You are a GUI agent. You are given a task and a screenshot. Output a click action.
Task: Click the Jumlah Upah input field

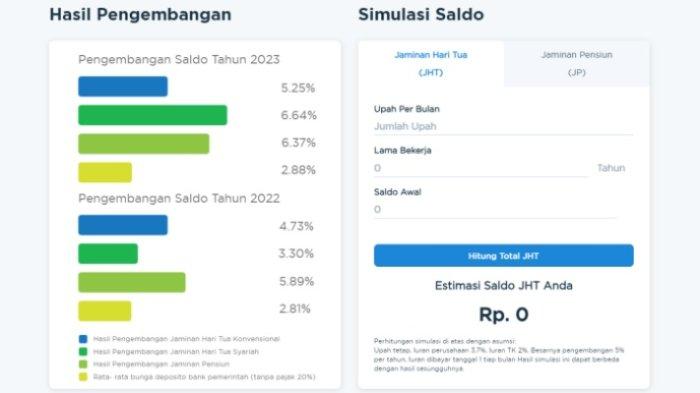504,126
